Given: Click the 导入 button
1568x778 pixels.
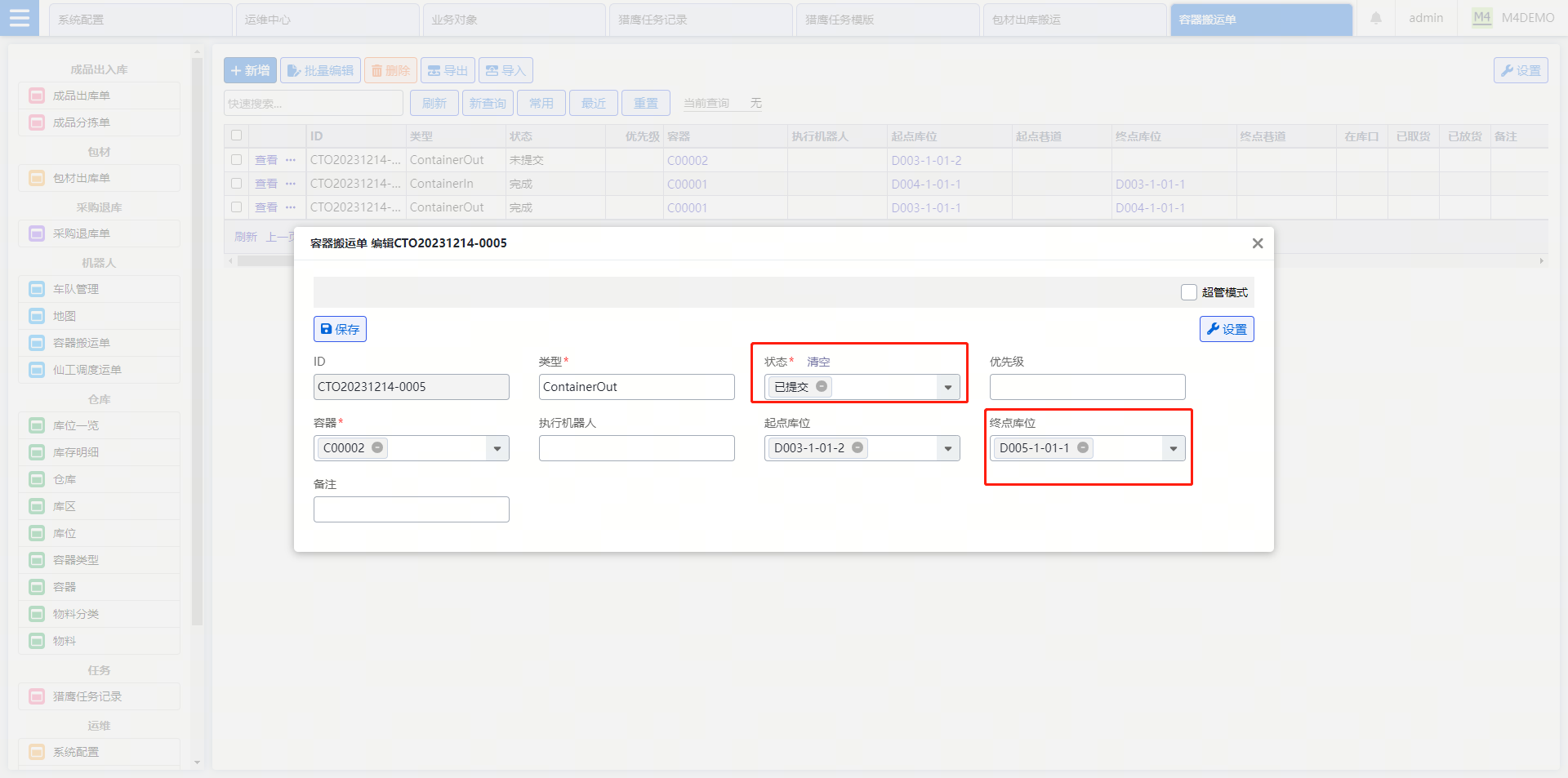Looking at the screenshot, I should (506, 70).
